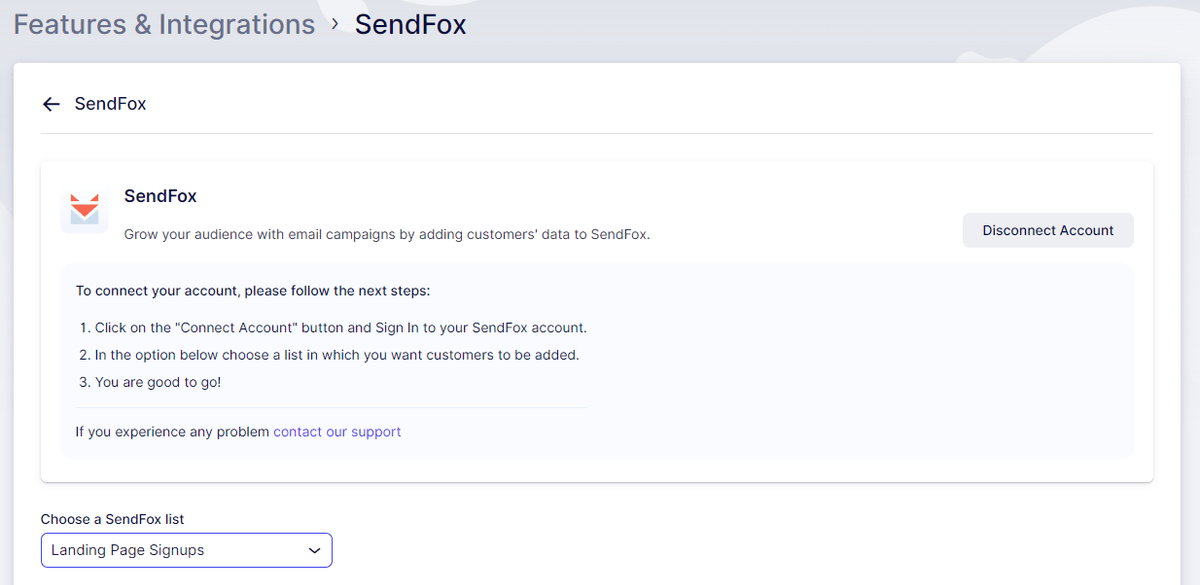Viewport: 1200px width, 585px height.
Task: Select SendFox in the breadcrumb
Action: (410, 23)
